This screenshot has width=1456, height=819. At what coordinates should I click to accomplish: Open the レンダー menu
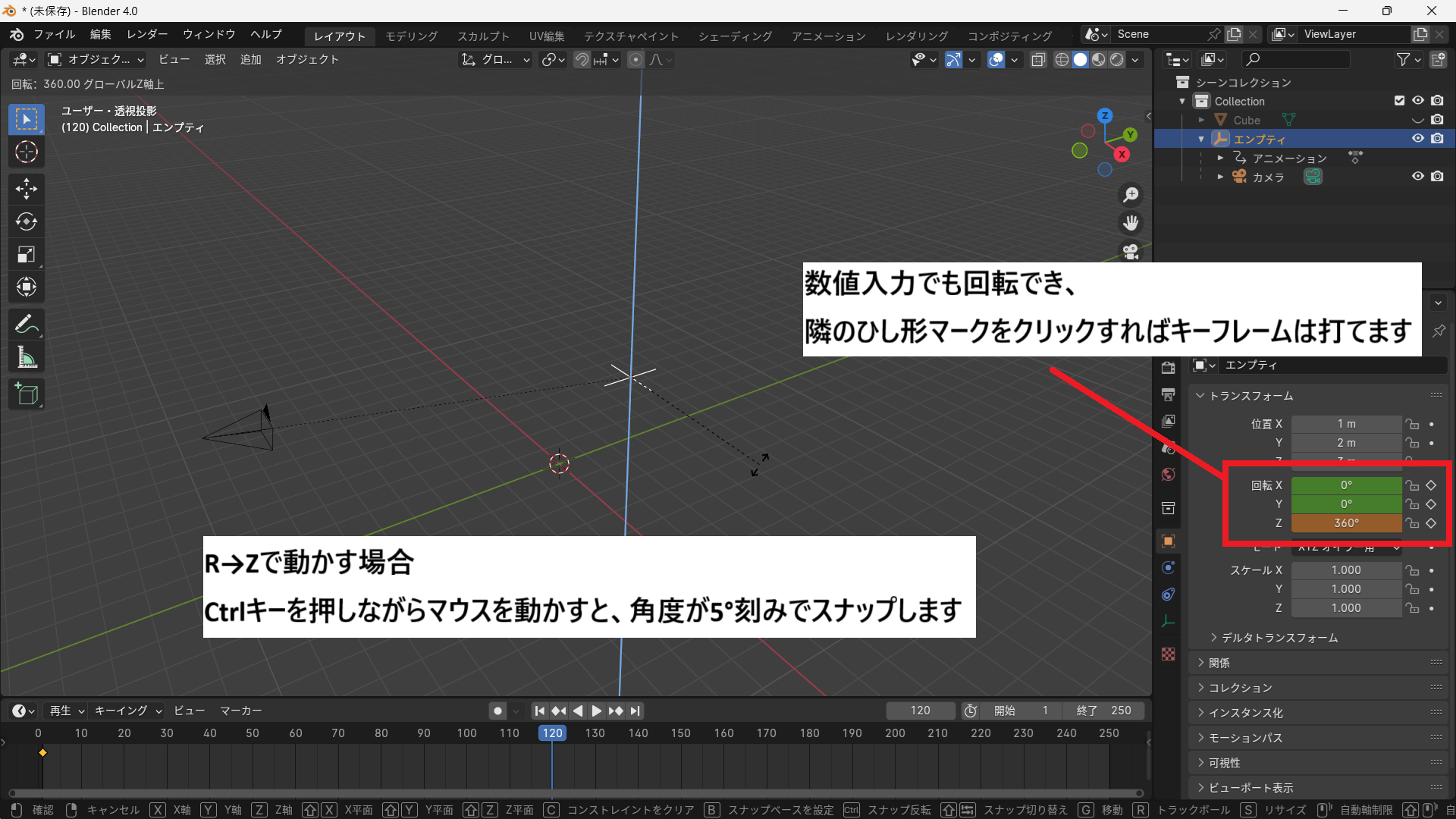(147, 35)
